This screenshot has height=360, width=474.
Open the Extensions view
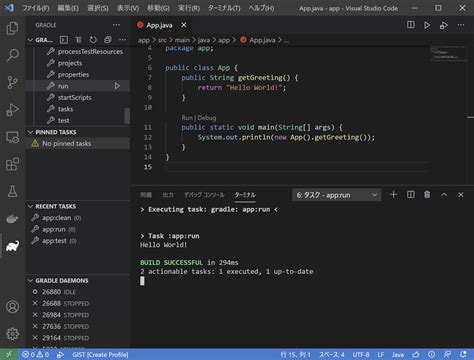coord(12,164)
